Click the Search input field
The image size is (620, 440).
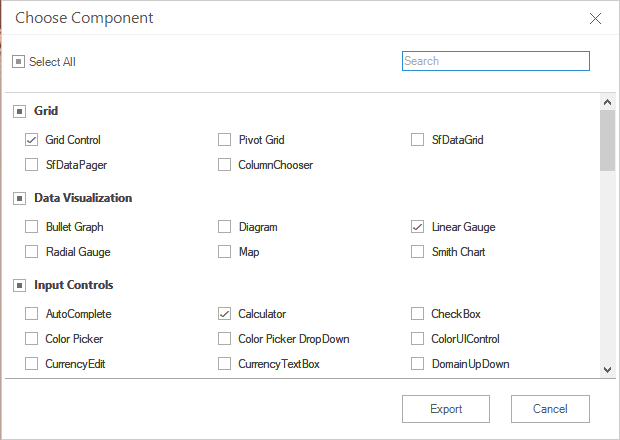pyautogui.click(x=495, y=61)
